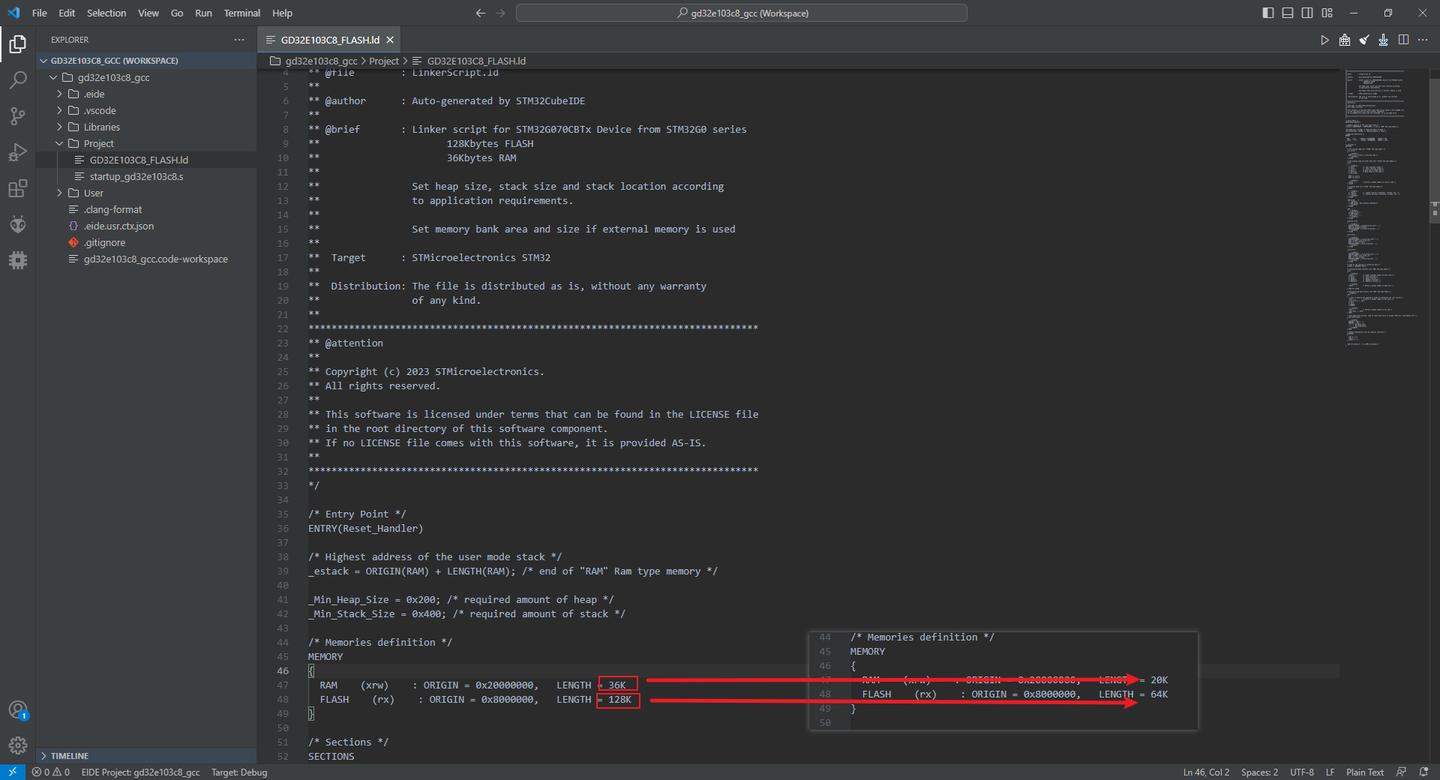Toggle the secondary sidebar
The width and height of the screenshot is (1440, 780).
pos(1307,12)
